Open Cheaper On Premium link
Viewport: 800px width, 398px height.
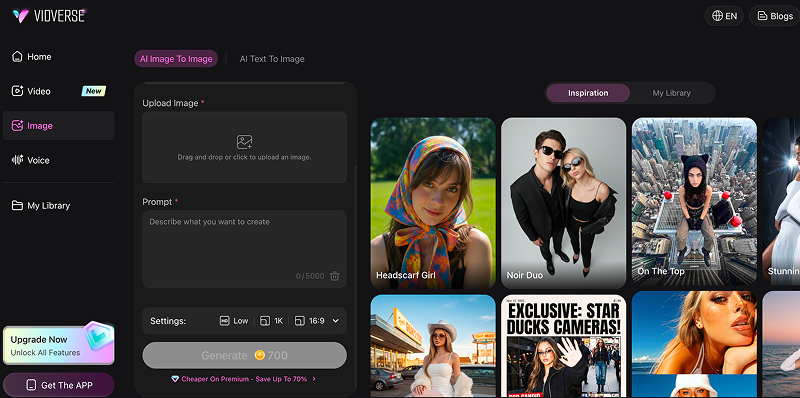(244, 379)
